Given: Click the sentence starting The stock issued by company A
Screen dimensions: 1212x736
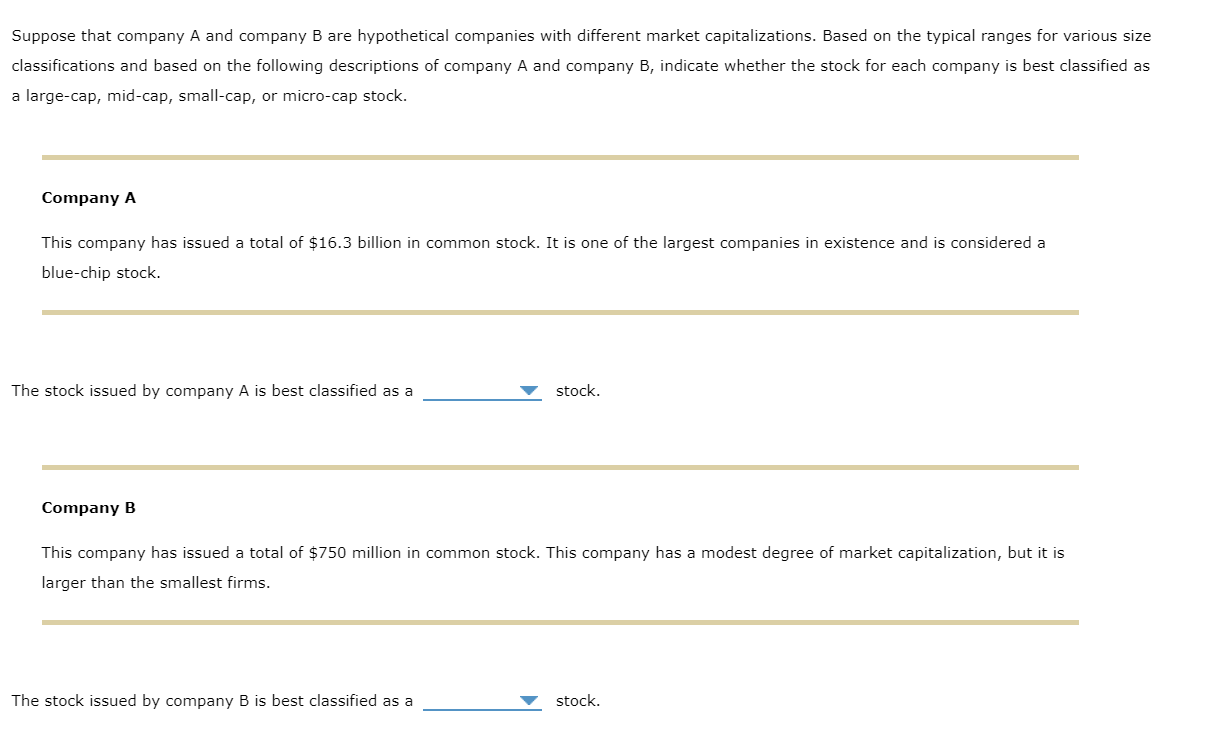Looking at the screenshot, I should [212, 390].
